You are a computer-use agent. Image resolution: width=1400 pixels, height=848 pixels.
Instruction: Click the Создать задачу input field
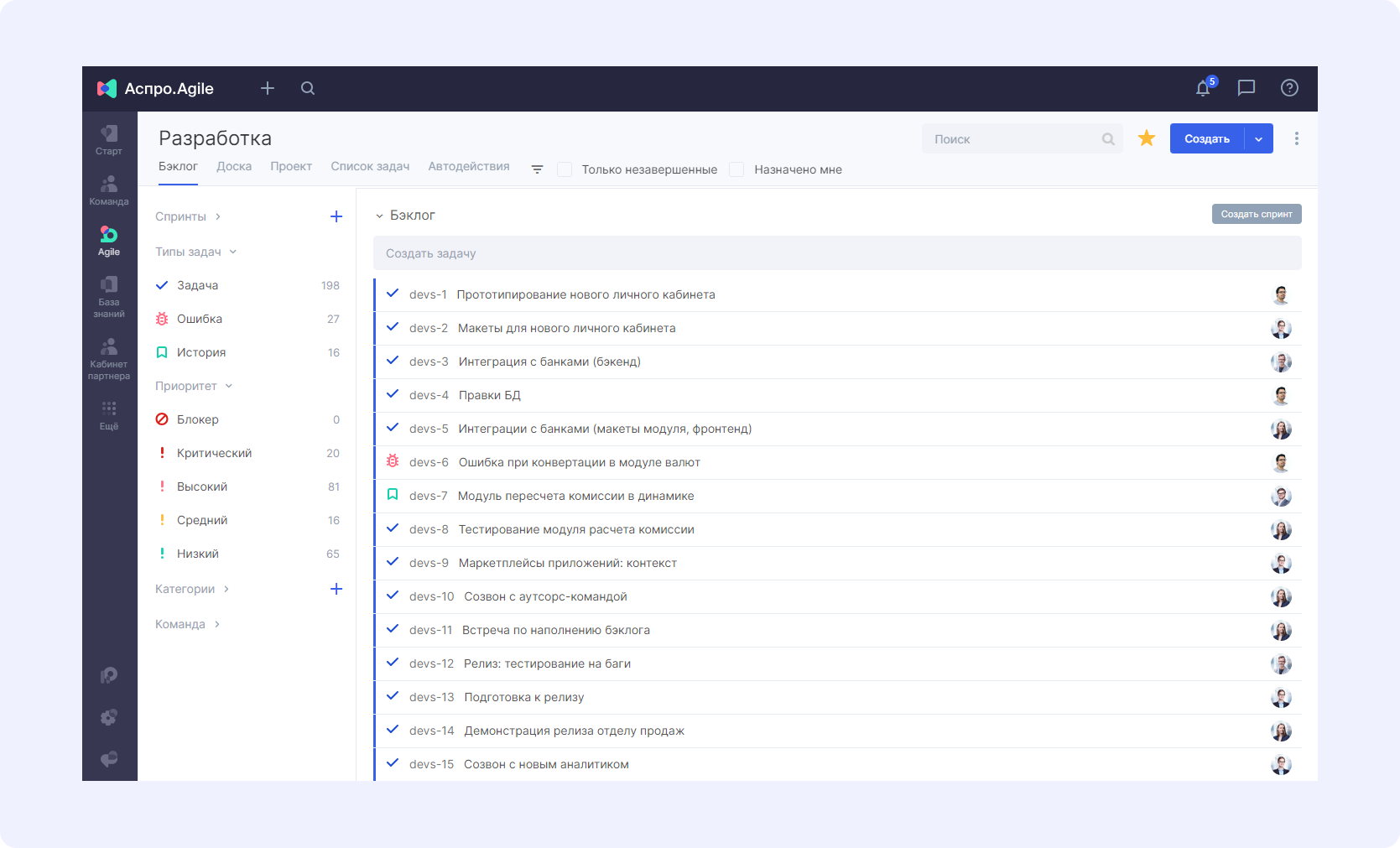[x=837, y=253]
